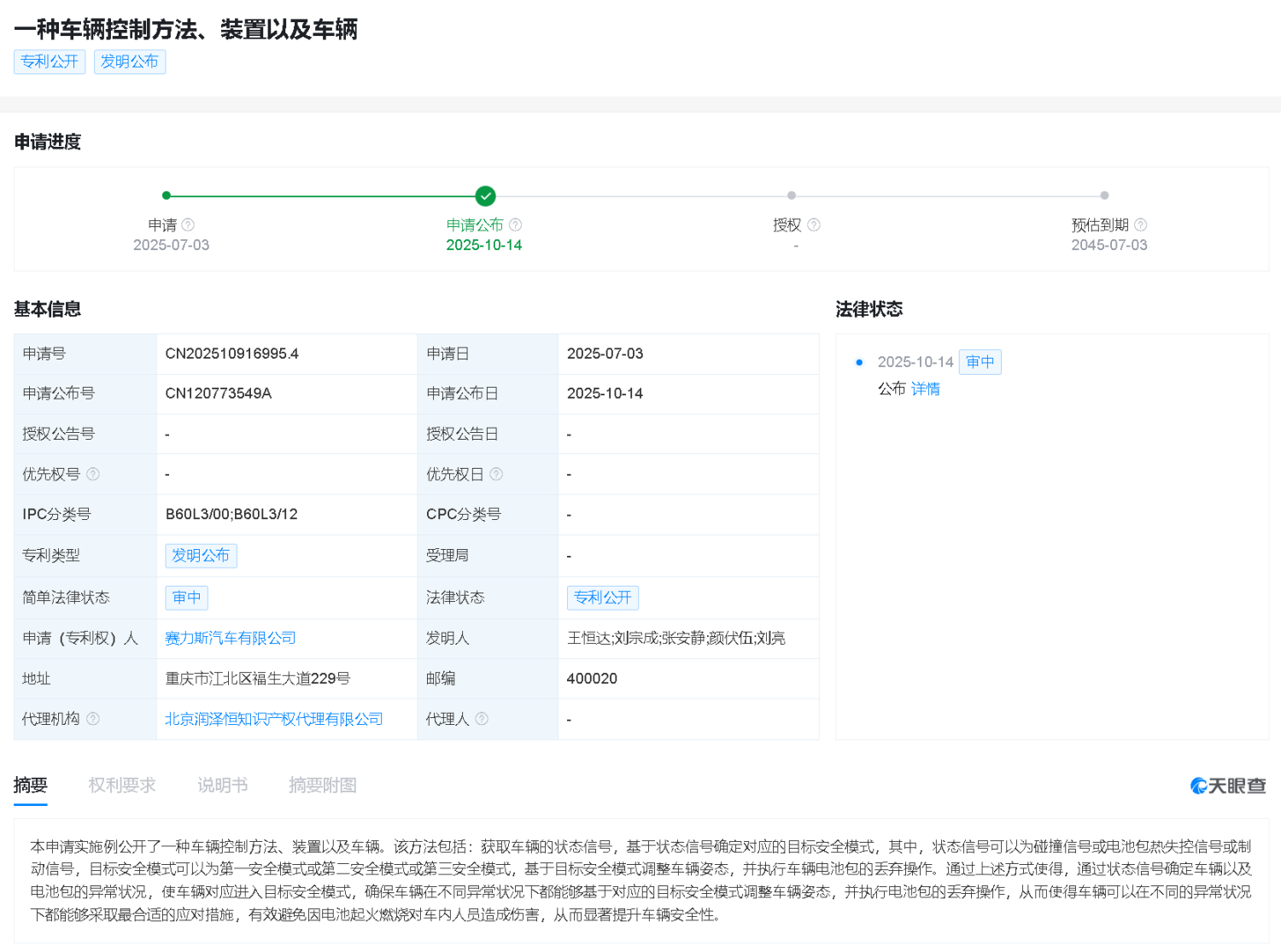Click green date 2025-10-14 under 申请公布

click(484, 245)
